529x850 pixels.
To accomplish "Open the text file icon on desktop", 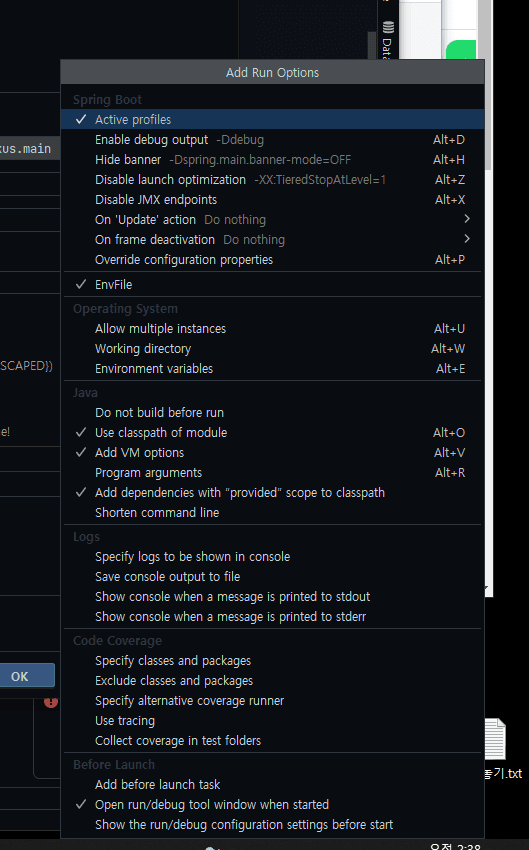I will pos(495,738).
